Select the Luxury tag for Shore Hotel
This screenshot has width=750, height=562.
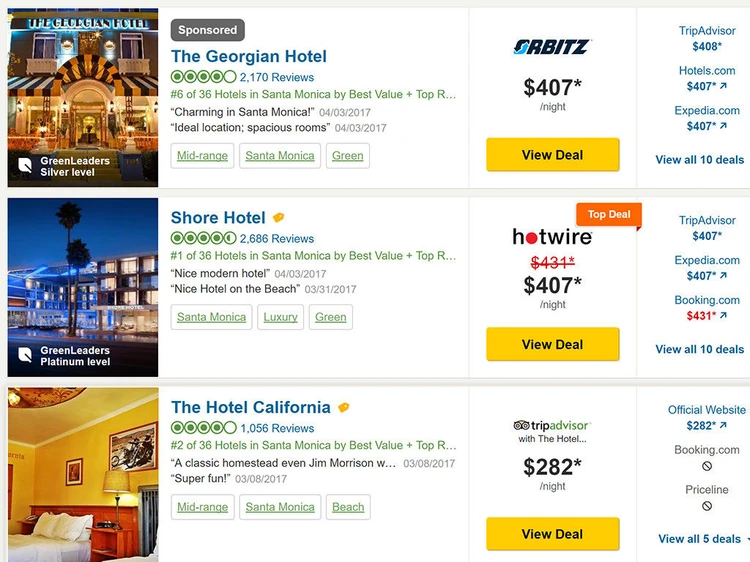pos(280,317)
